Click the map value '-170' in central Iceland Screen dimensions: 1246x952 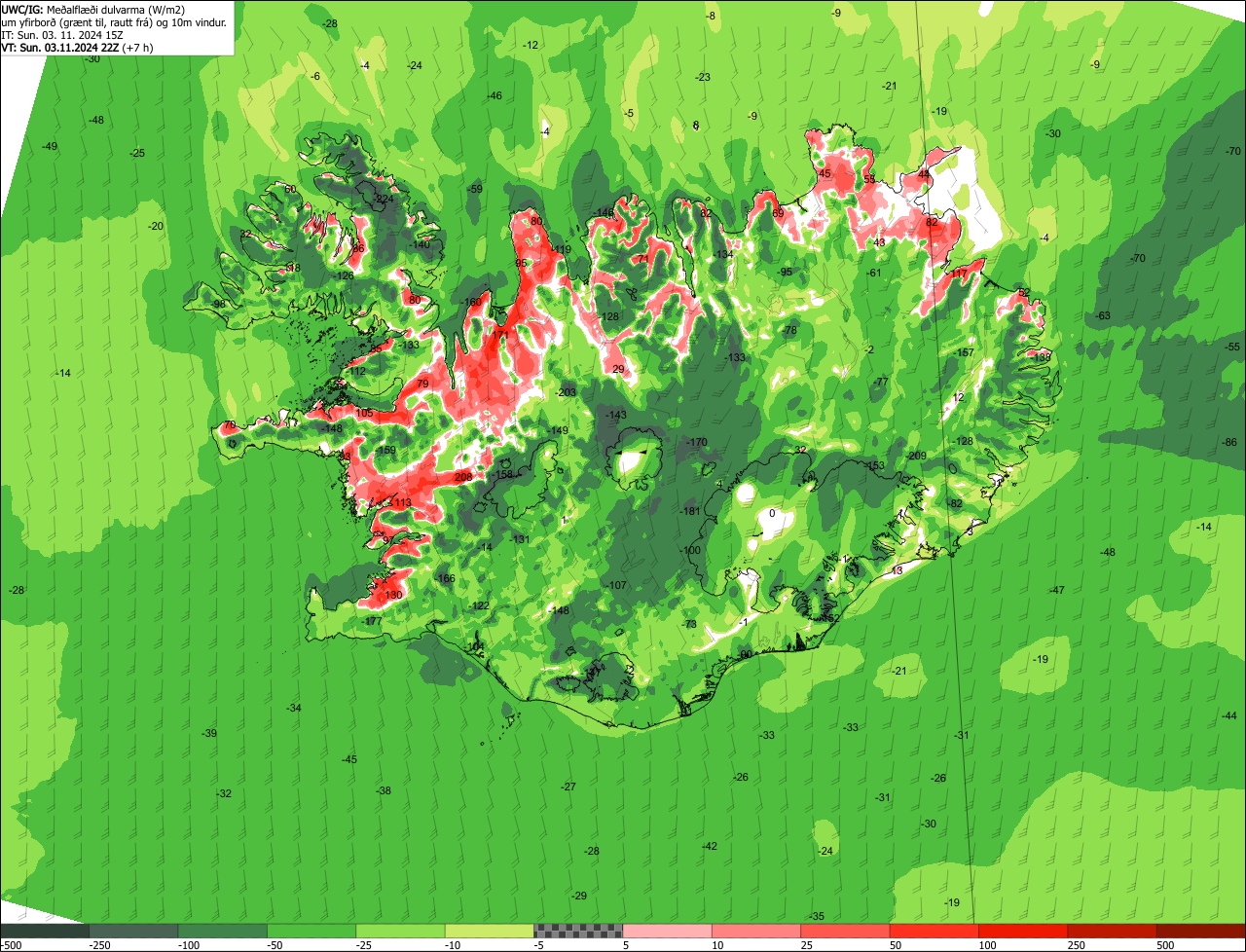pyautogui.click(x=697, y=442)
